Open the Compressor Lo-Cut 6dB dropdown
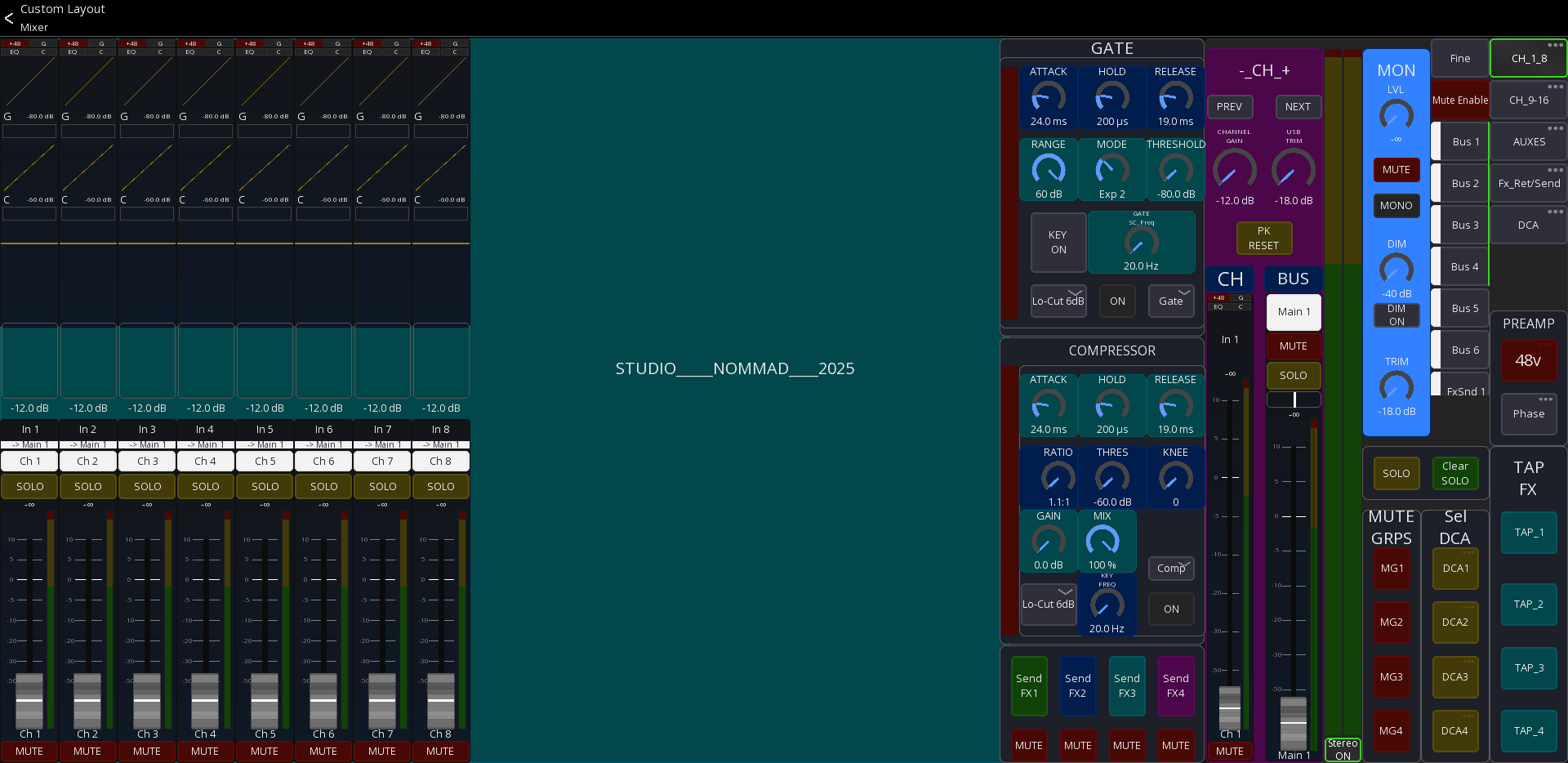1568x763 pixels. (1049, 605)
